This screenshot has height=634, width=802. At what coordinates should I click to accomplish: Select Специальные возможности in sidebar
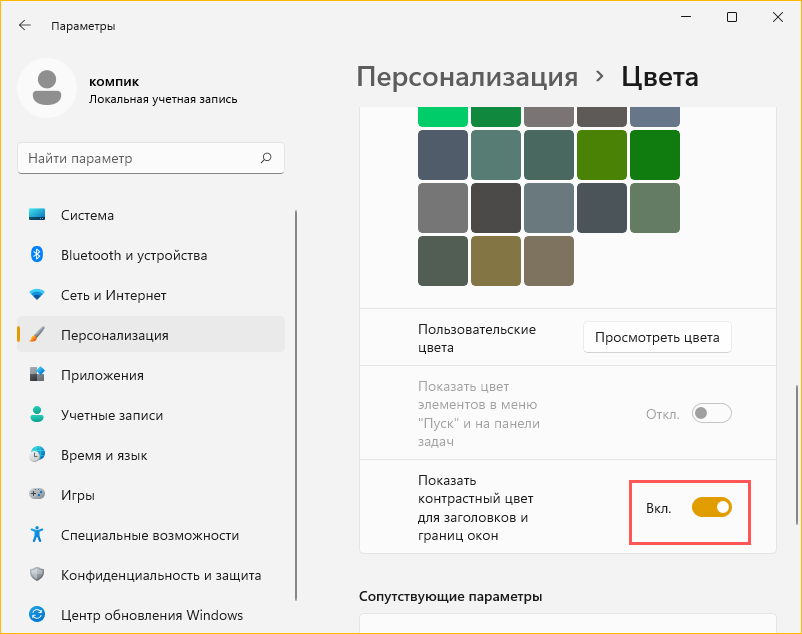click(x=151, y=535)
